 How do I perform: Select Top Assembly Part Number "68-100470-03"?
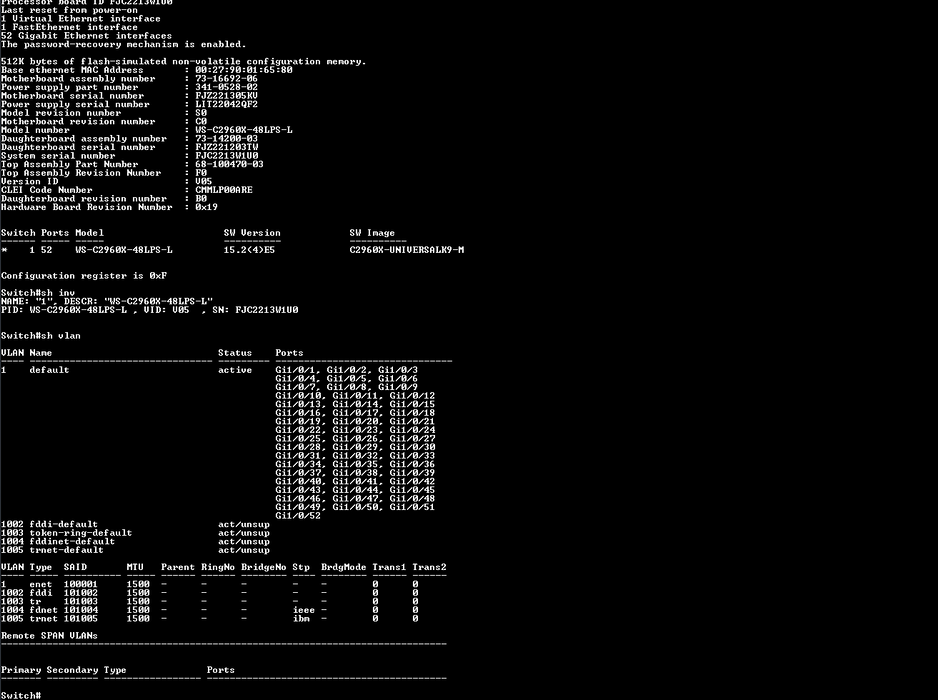(x=229, y=164)
